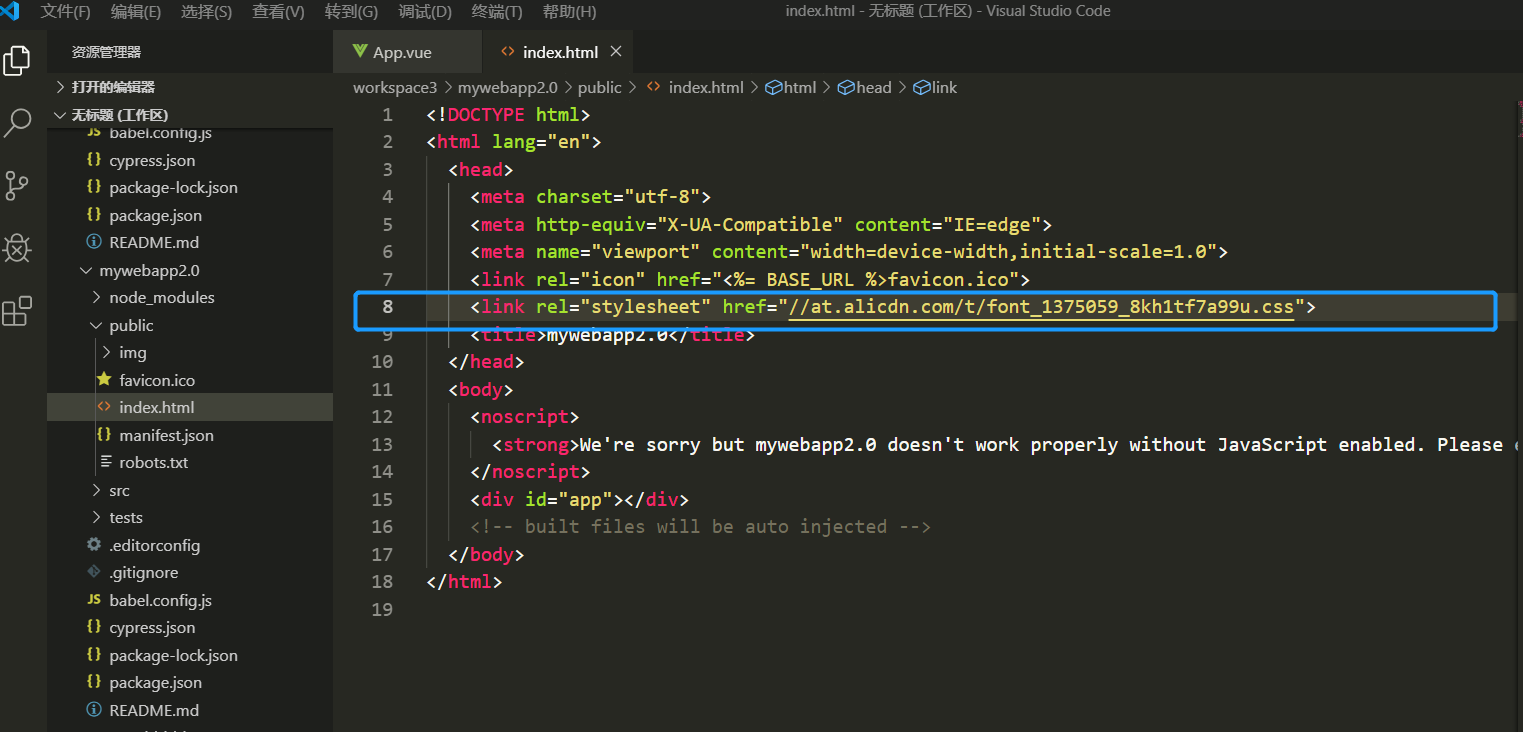Screen dimensions: 1523x732
Task: Click the braces icon of manifest.json
Action: tap(103, 435)
